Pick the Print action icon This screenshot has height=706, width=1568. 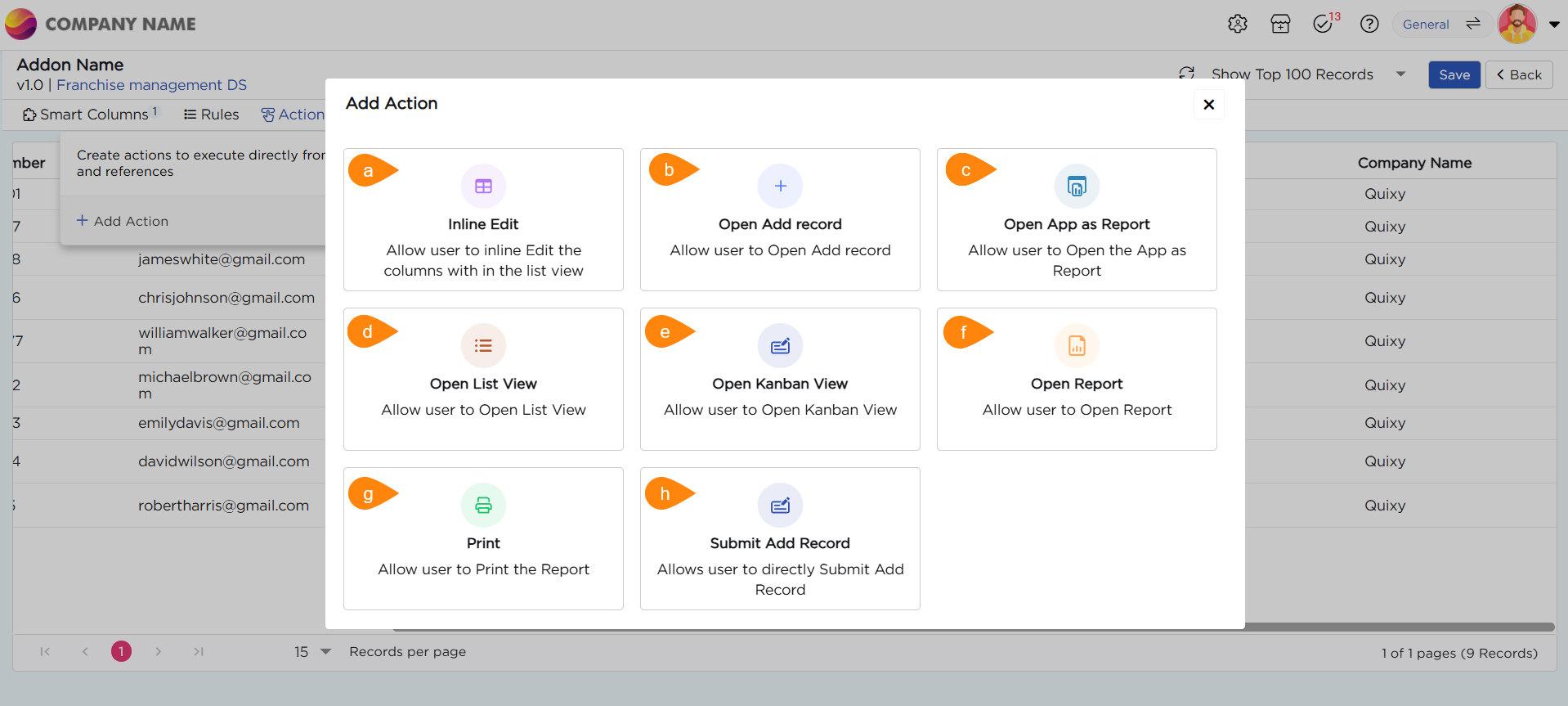click(x=483, y=506)
